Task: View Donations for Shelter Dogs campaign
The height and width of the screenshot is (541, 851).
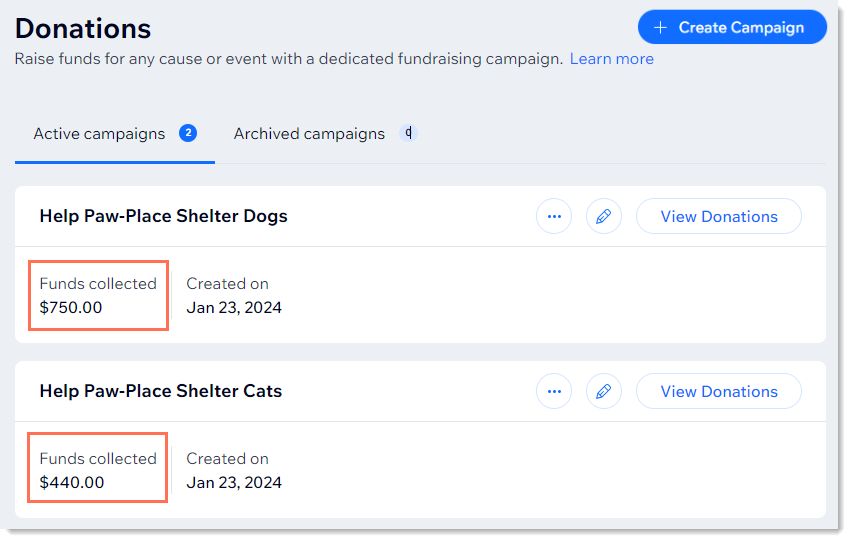Action: (718, 216)
